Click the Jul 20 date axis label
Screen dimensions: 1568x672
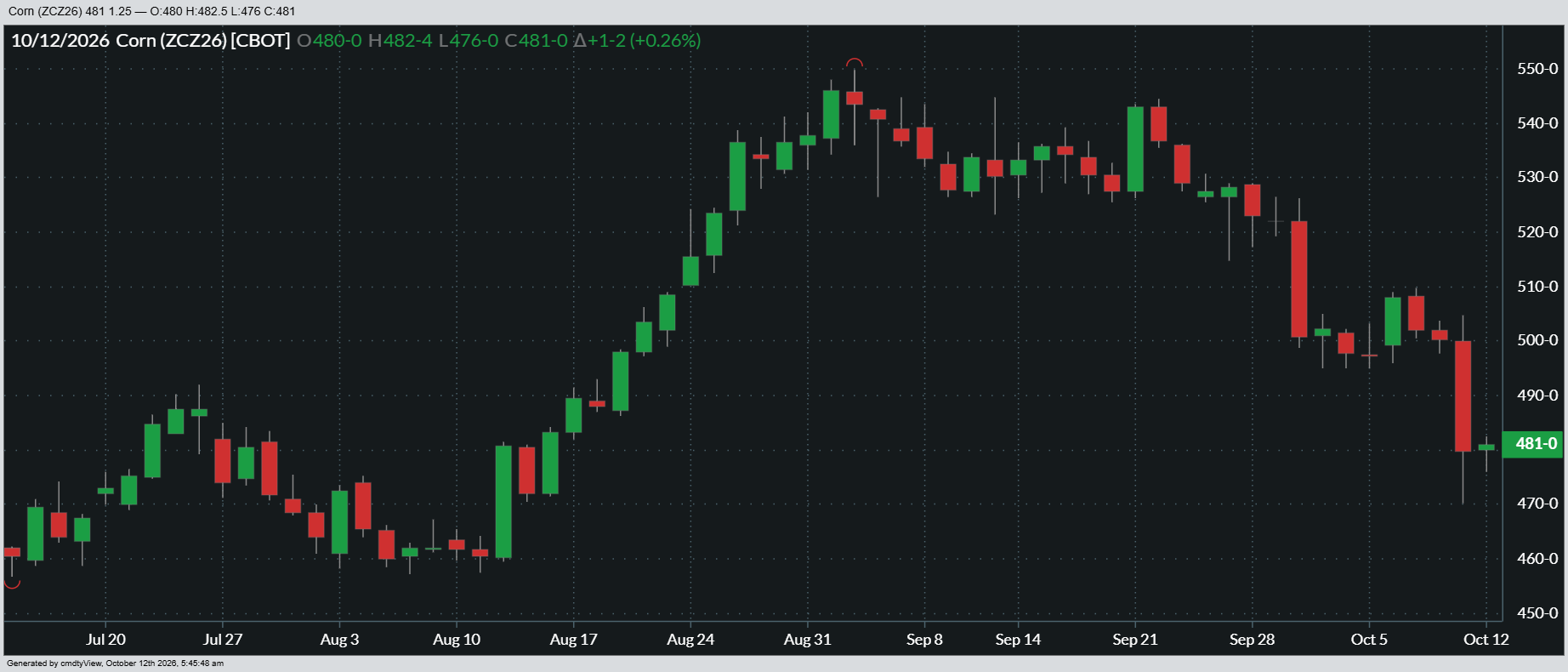(x=105, y=640)
